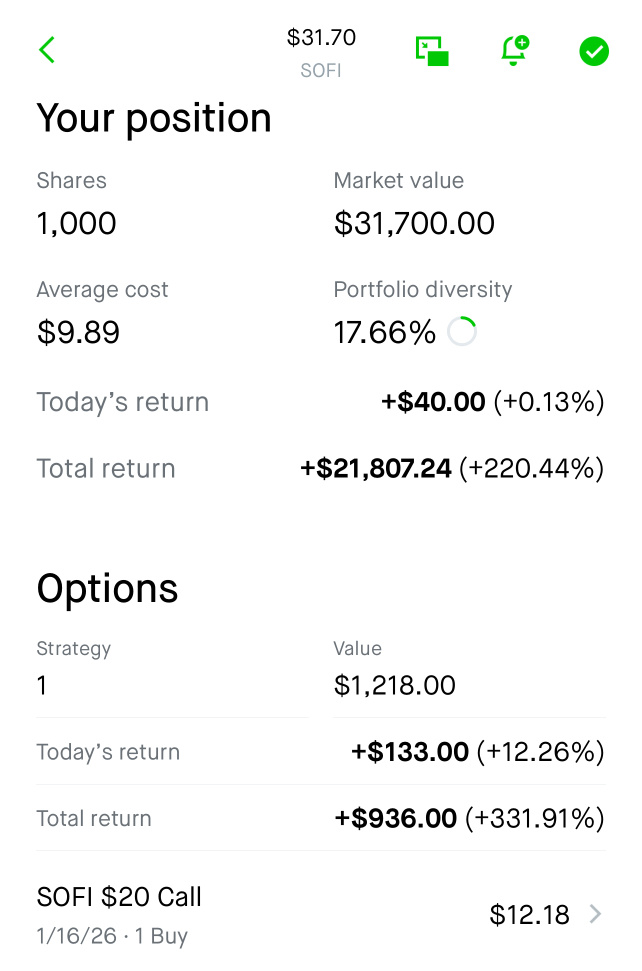Tap the $31.70 price in the header
642x971 pixels.
(321, 36)
